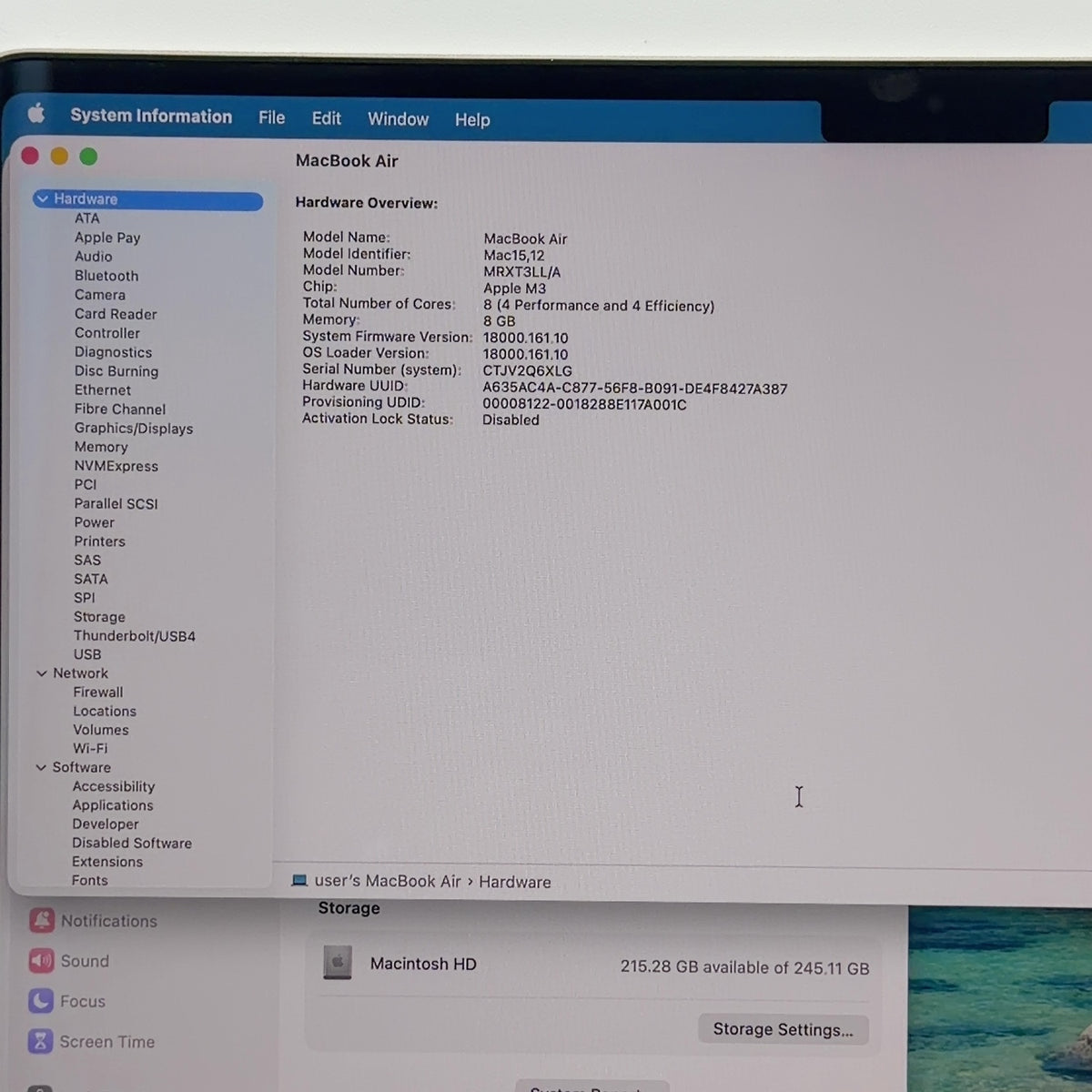Viewport: 1092px width, 1092px height.
Task: Collapse the Software section chevron
Action: pos(40,767)
